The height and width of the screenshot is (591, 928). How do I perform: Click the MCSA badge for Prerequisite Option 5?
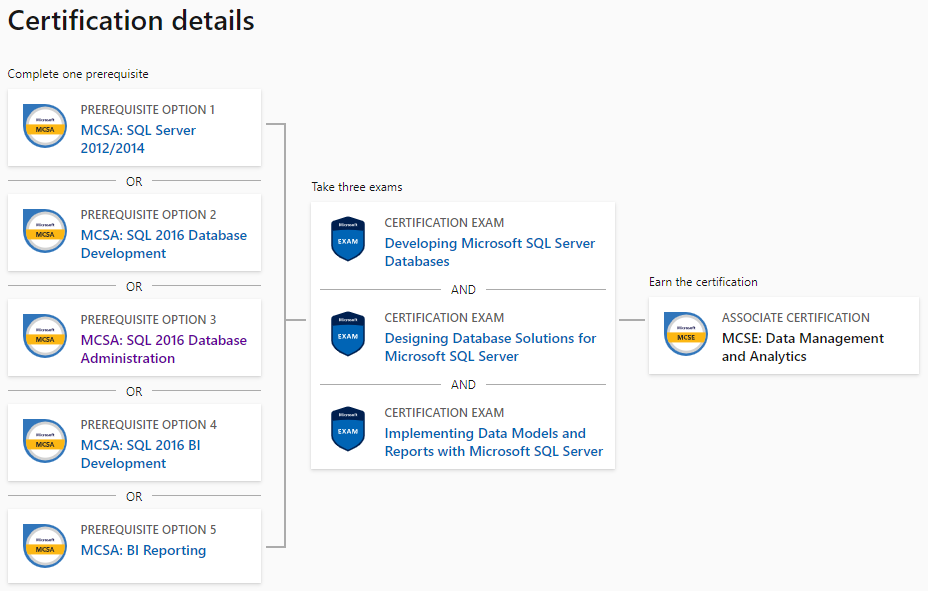pyautogui.click(x=45, y=546)
